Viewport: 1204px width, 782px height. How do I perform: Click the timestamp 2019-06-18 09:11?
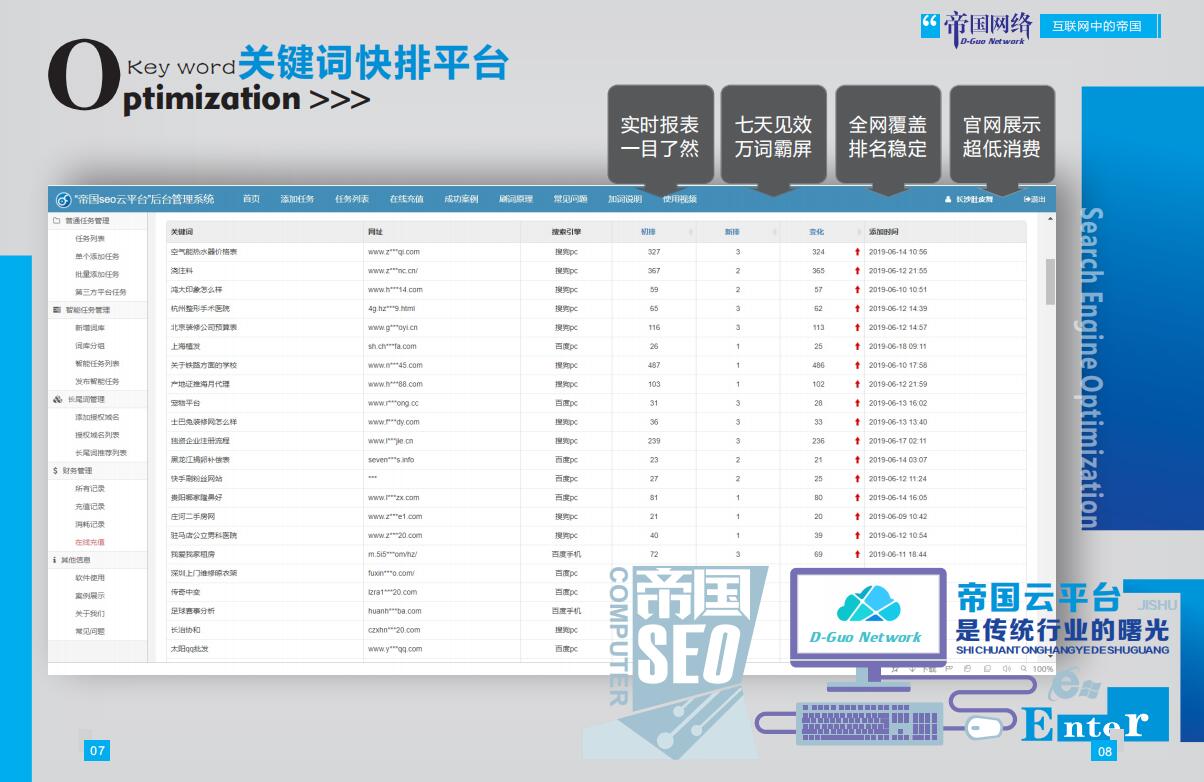pyautogui.click(x=898, y=346)
